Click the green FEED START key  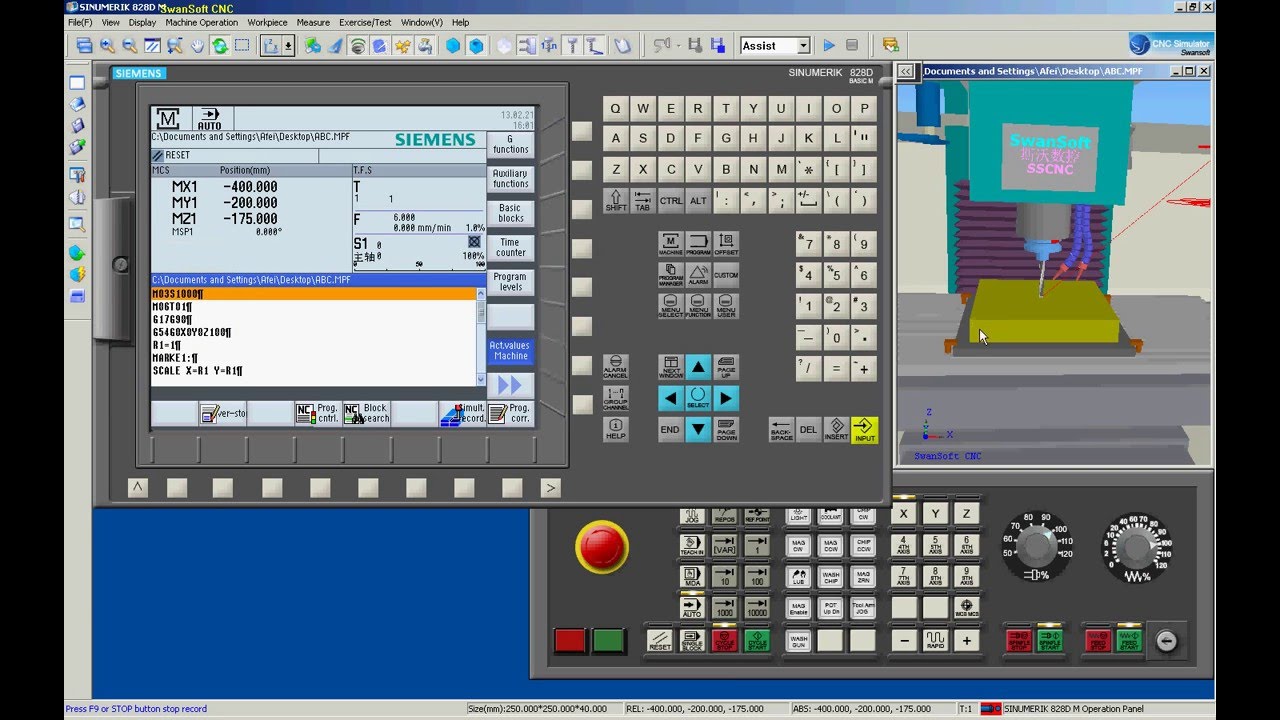[x=1129, y=640]
